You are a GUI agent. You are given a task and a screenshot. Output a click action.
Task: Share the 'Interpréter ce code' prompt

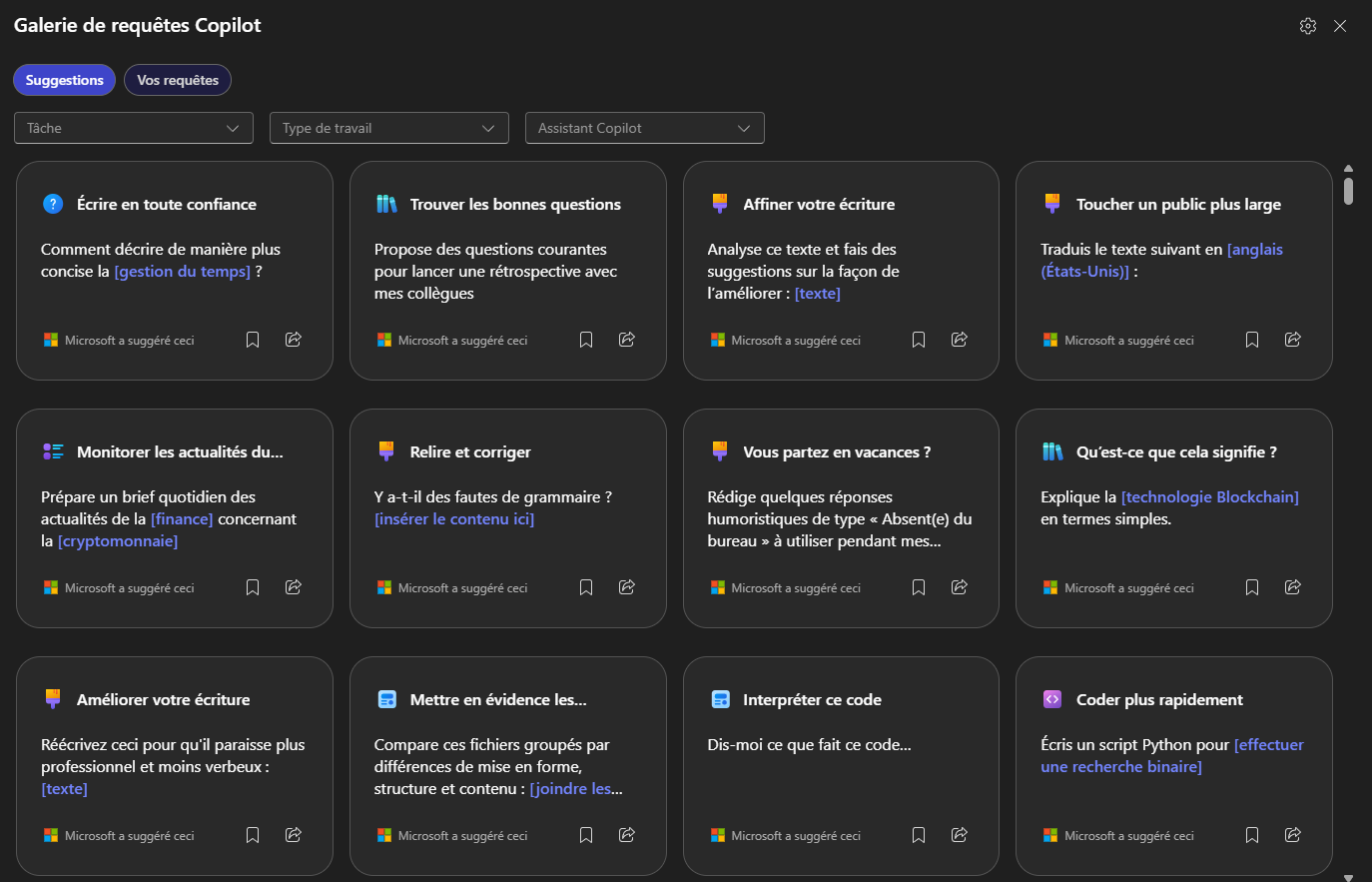(960, 835)
